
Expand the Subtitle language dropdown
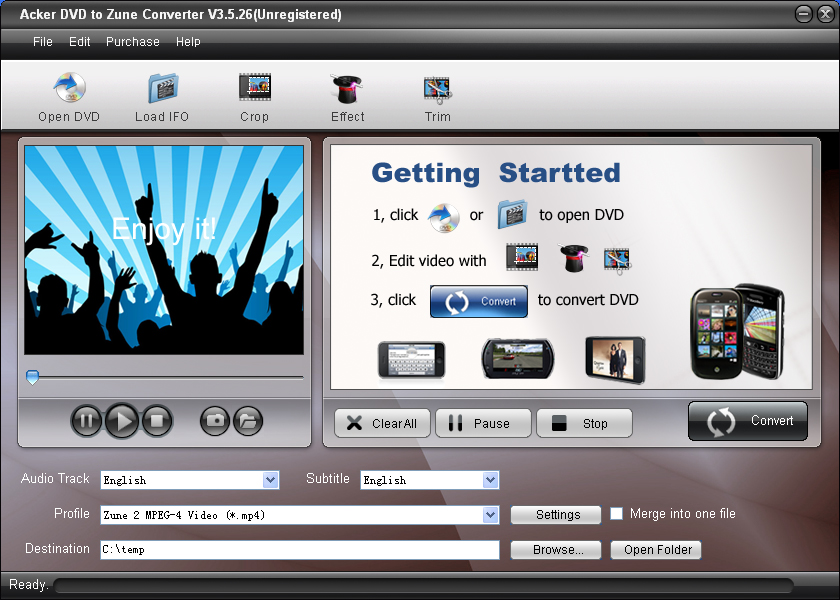pyautogui.click(x=491, y=480)
